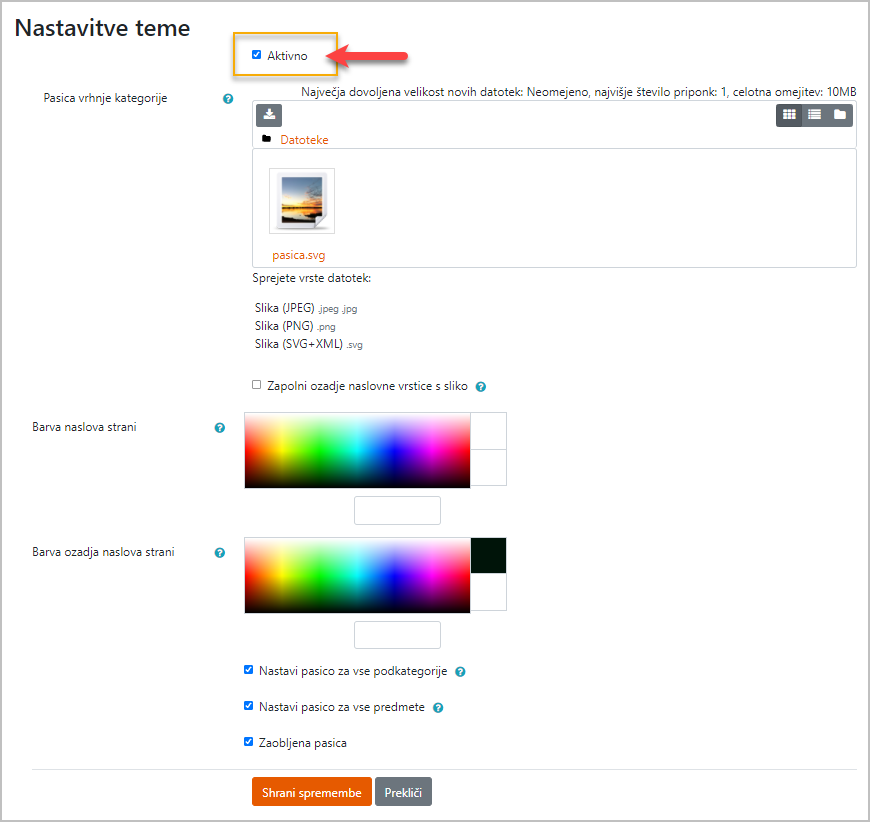
Task: Toggle Nastavi pasico za vse podkategorije checkbox
Action: pos(249,670)
